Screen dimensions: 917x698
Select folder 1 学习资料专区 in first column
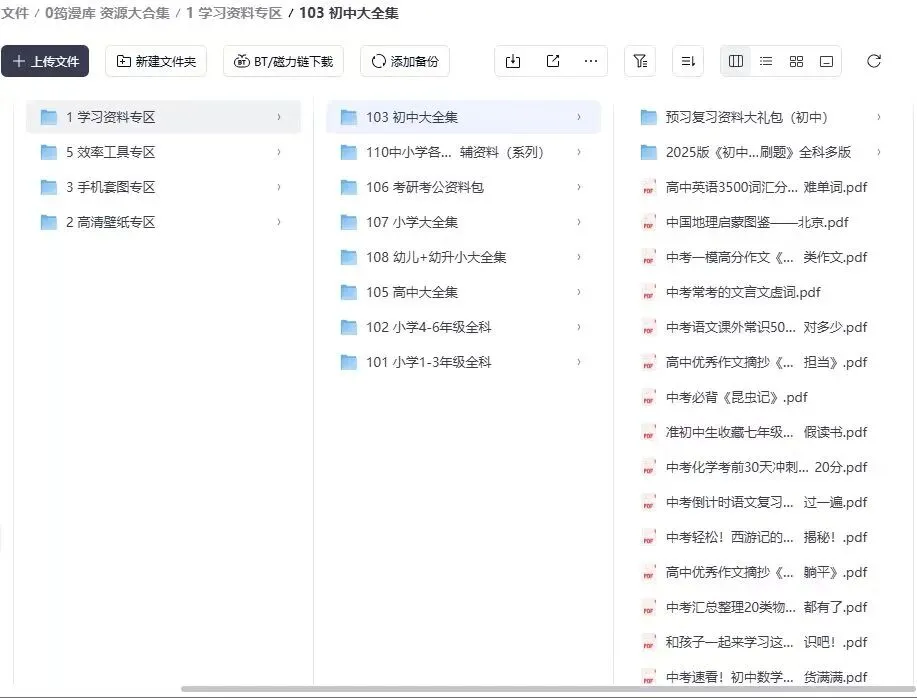pos(163,117)
